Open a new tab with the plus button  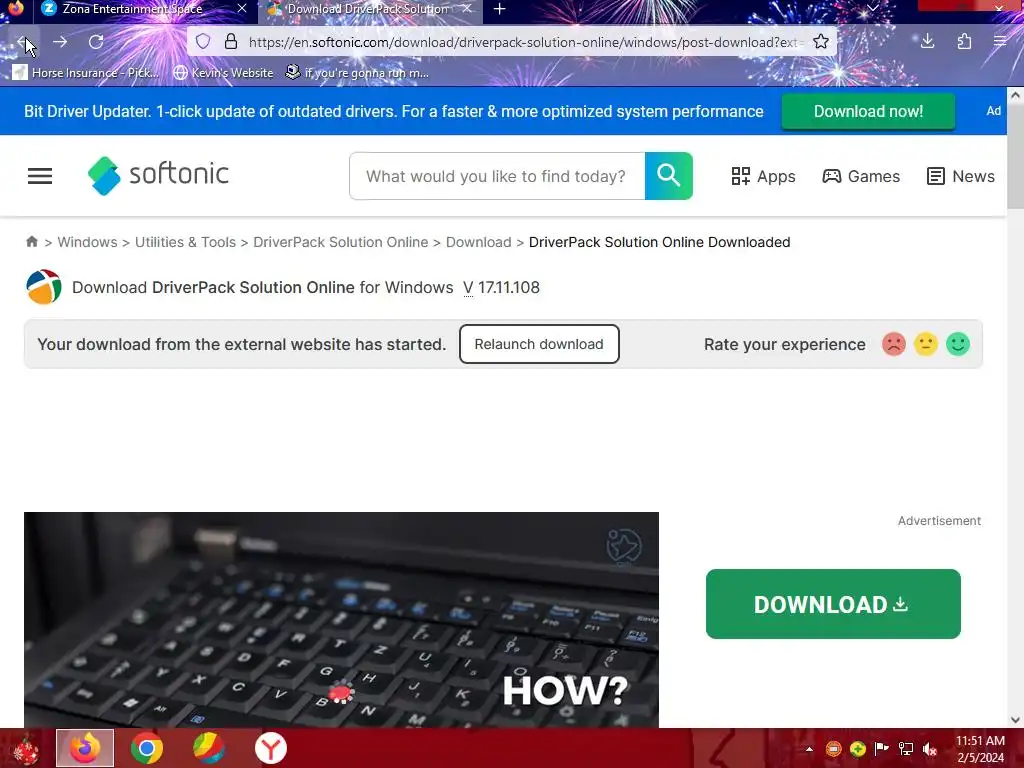pyautogui.click(x=500, y=9)
